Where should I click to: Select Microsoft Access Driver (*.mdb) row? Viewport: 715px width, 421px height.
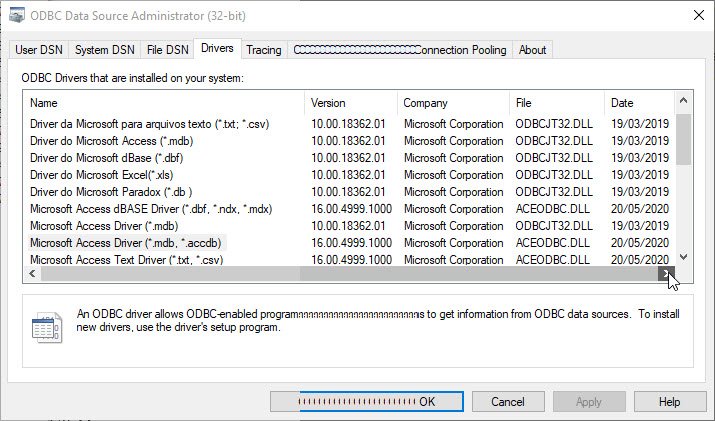349,226
